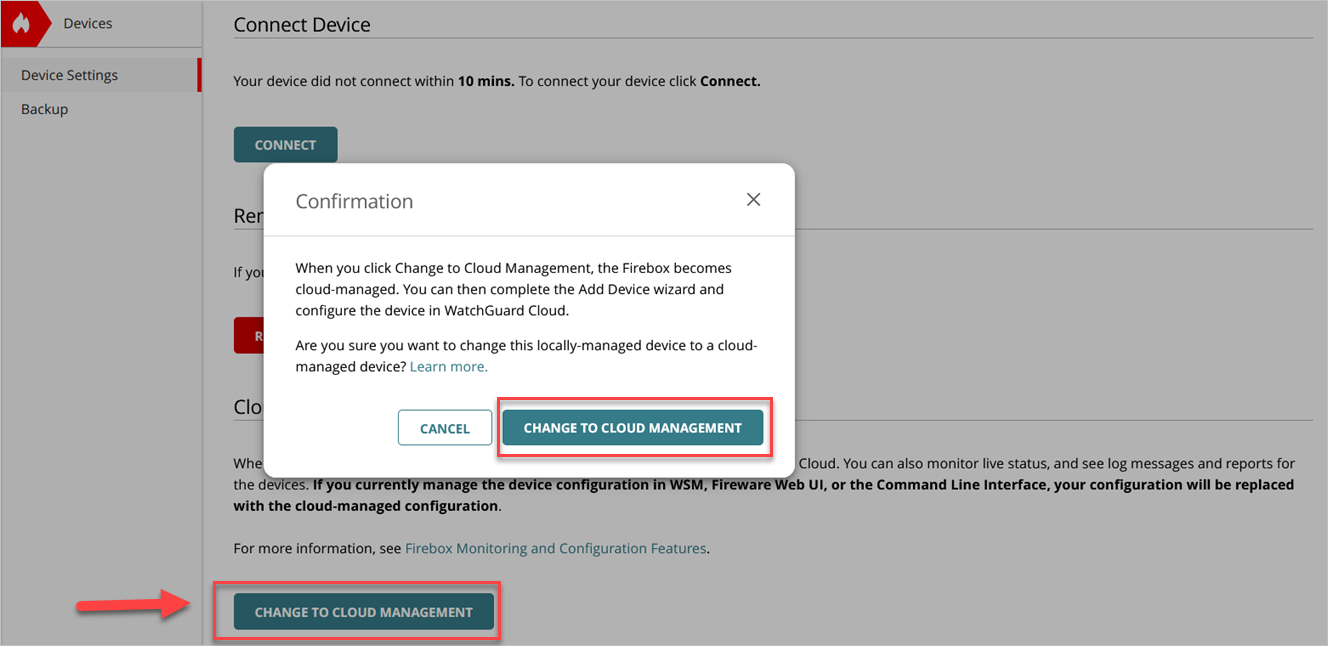The image size is (1328, 646).
Task: Cancel the cloud management confirmation
Action: [444, 427]
